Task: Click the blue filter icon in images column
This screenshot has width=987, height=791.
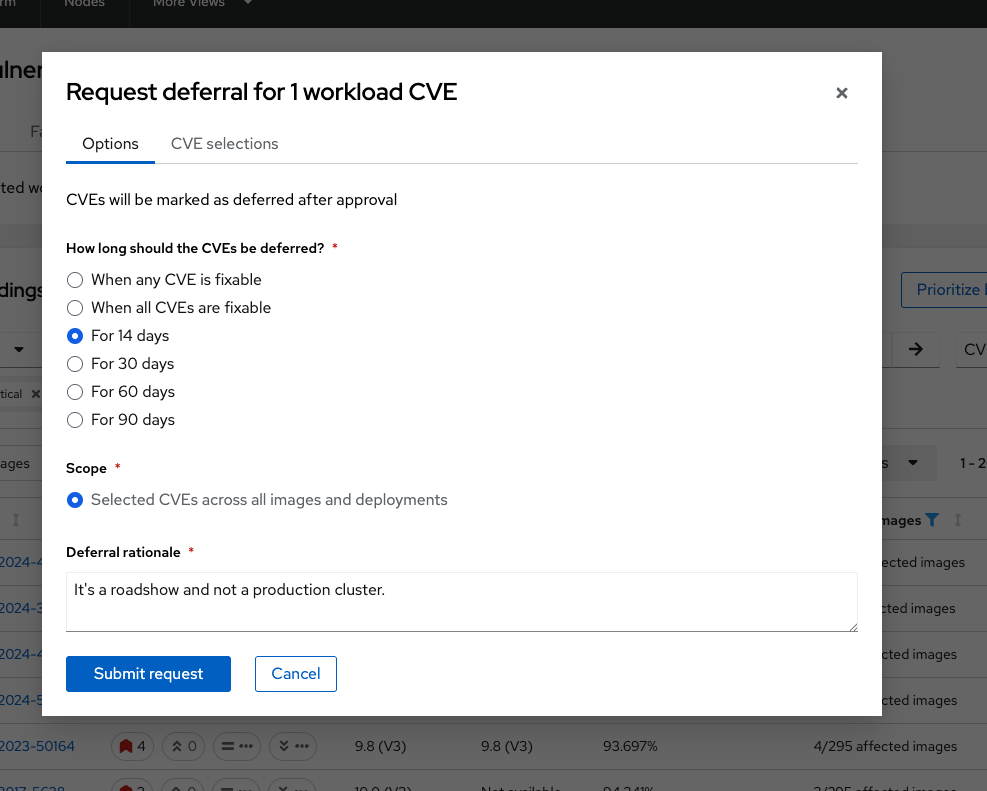Action: (932, 520)
